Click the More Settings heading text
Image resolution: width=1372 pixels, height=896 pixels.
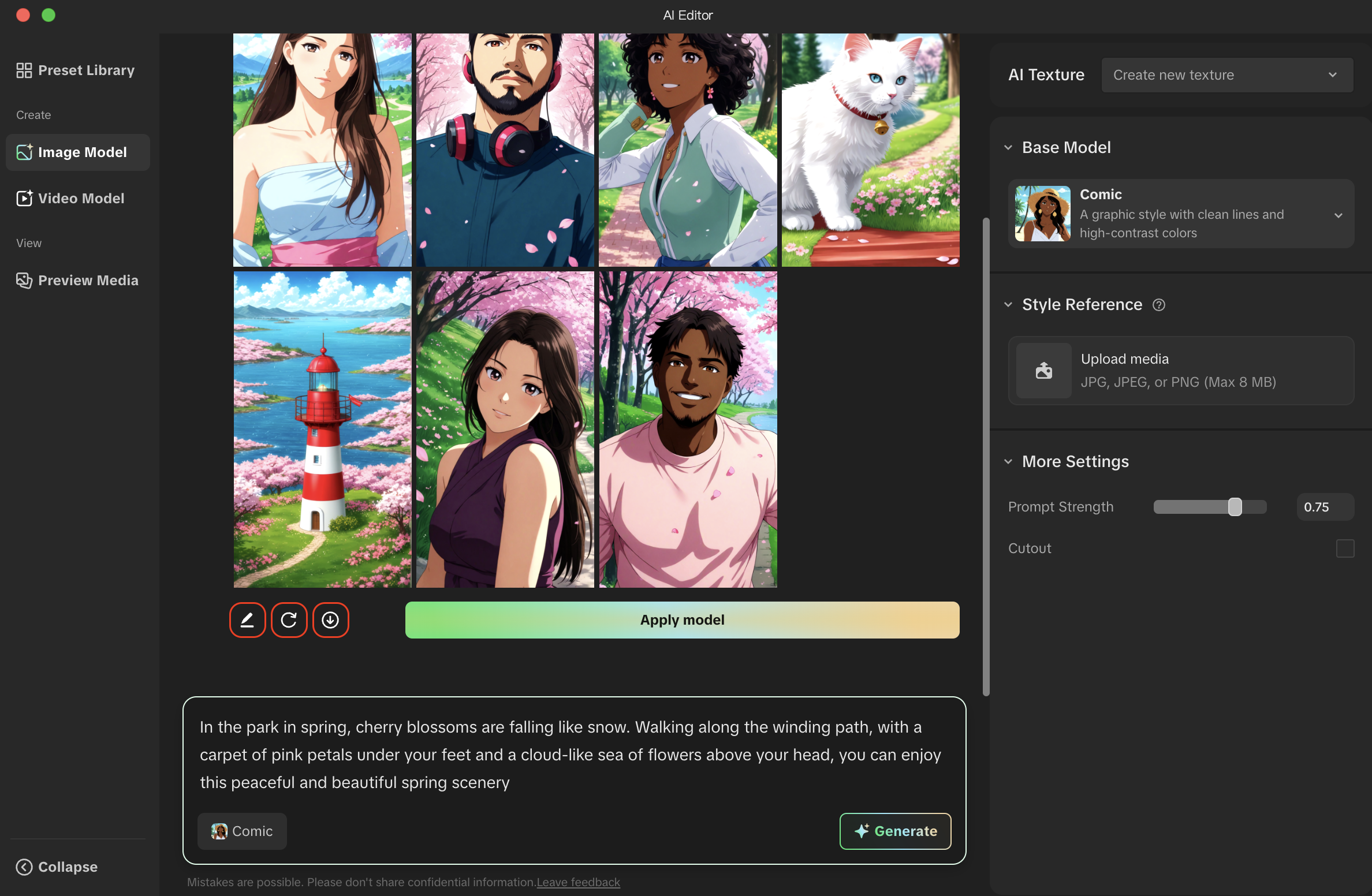[1075, 462]
